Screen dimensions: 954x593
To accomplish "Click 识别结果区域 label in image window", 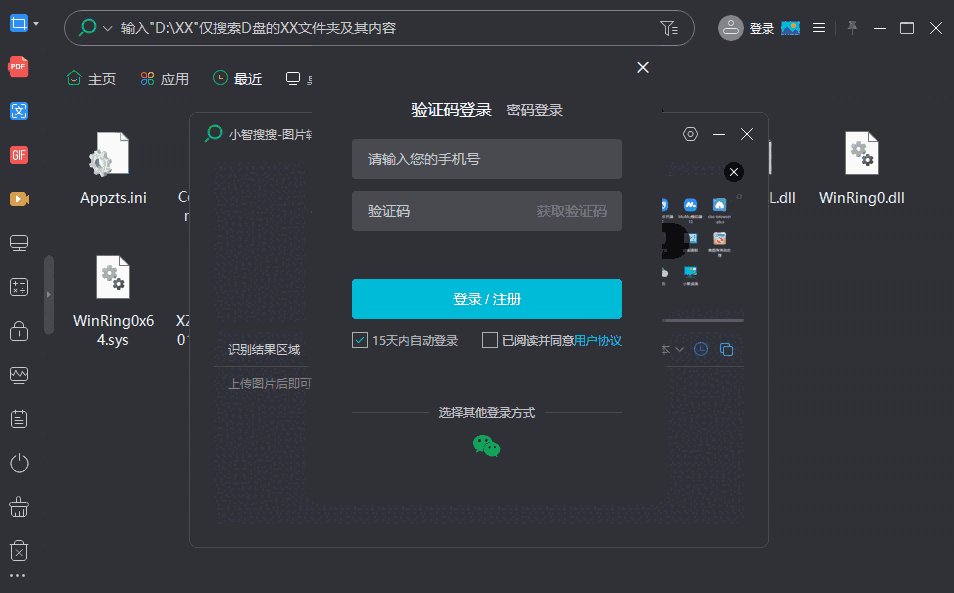I will click(263, 350).
